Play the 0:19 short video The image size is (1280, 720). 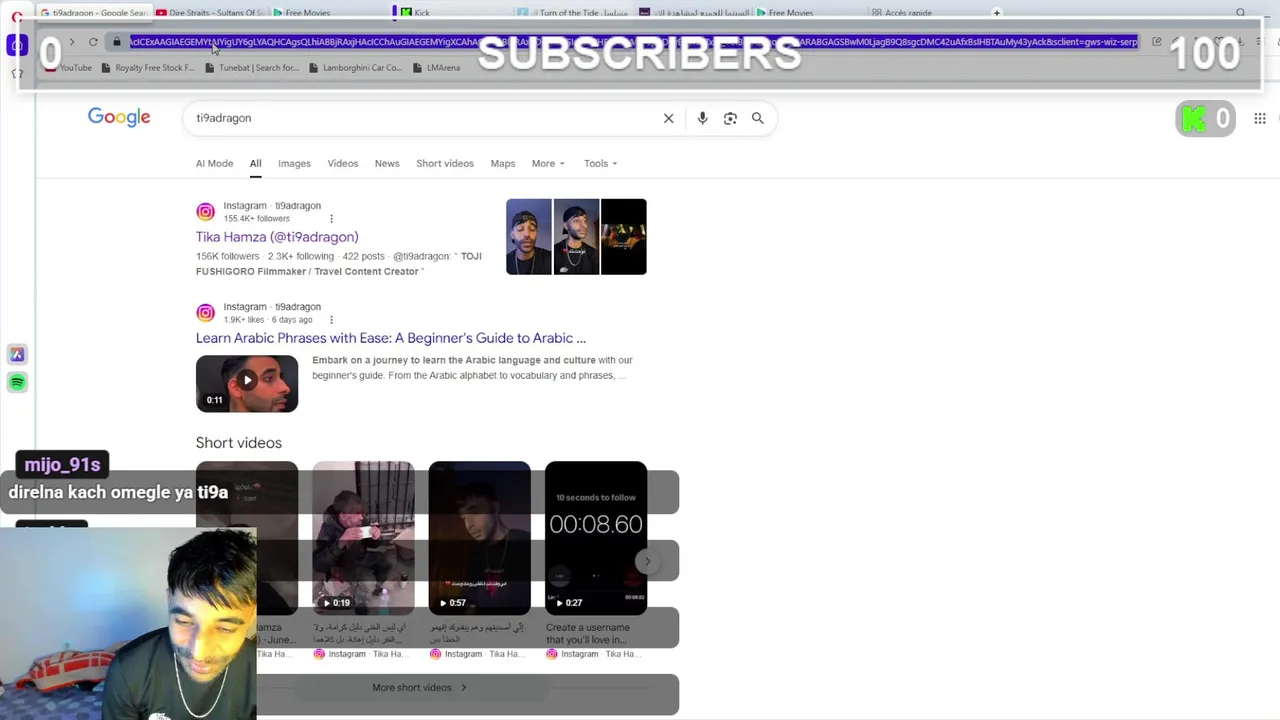point(363,537)
